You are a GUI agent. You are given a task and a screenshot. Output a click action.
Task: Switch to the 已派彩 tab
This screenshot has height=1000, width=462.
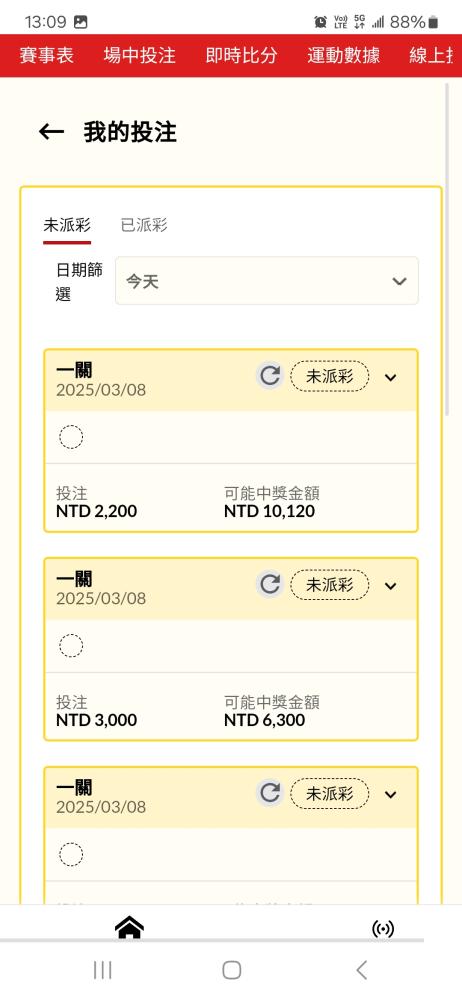[144, 225]
